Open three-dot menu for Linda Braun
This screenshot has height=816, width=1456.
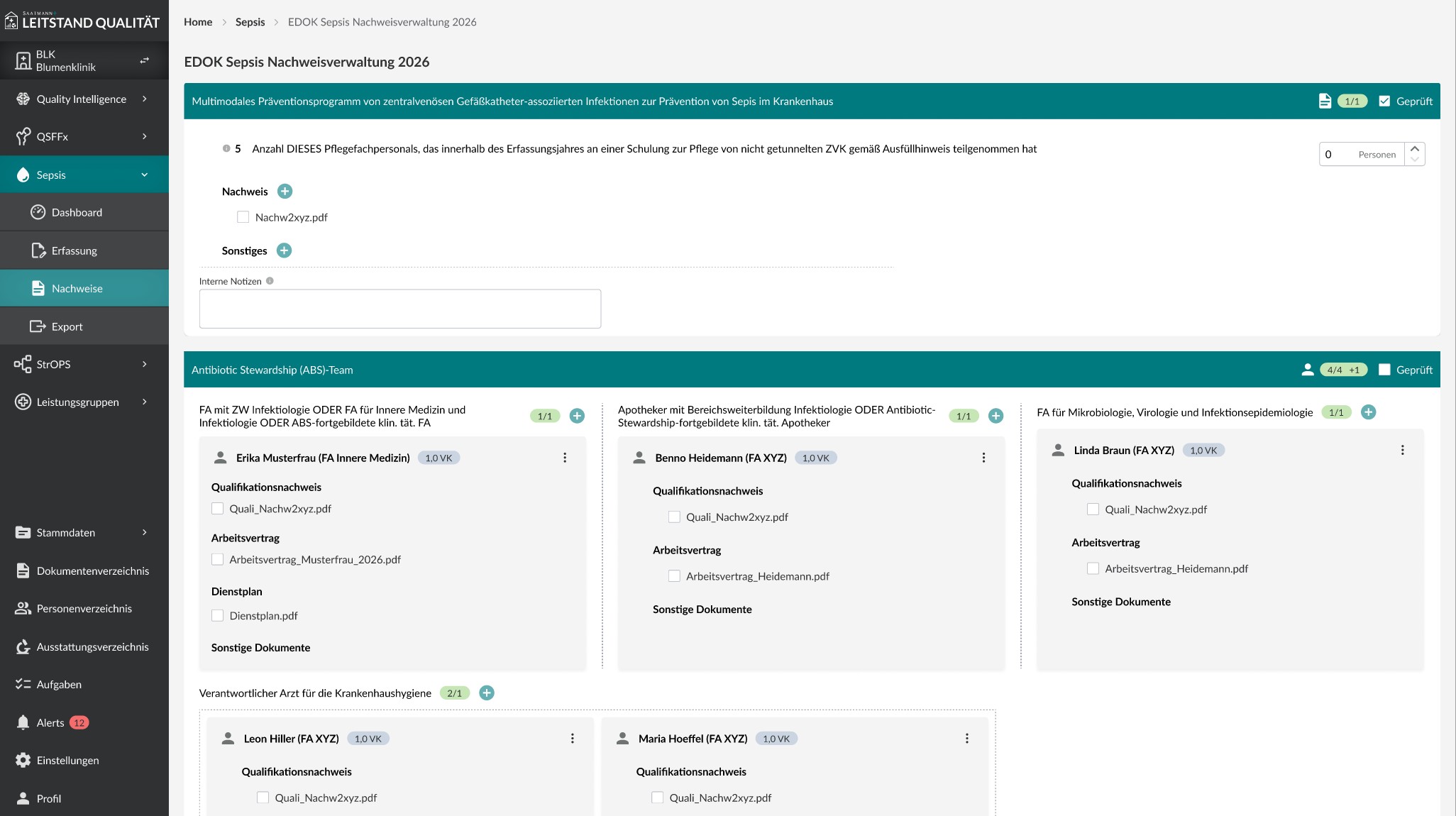click(x=1402, y=450)
